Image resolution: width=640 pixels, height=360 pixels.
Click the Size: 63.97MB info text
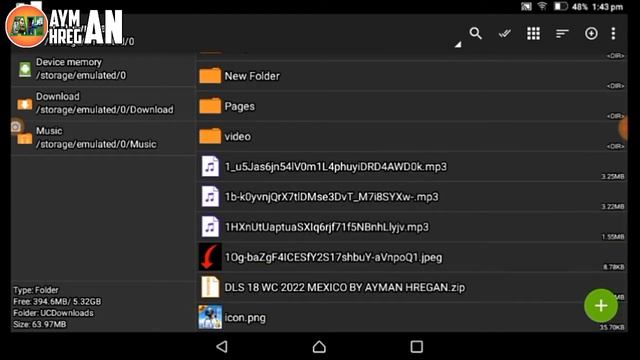tap(40, 324)
